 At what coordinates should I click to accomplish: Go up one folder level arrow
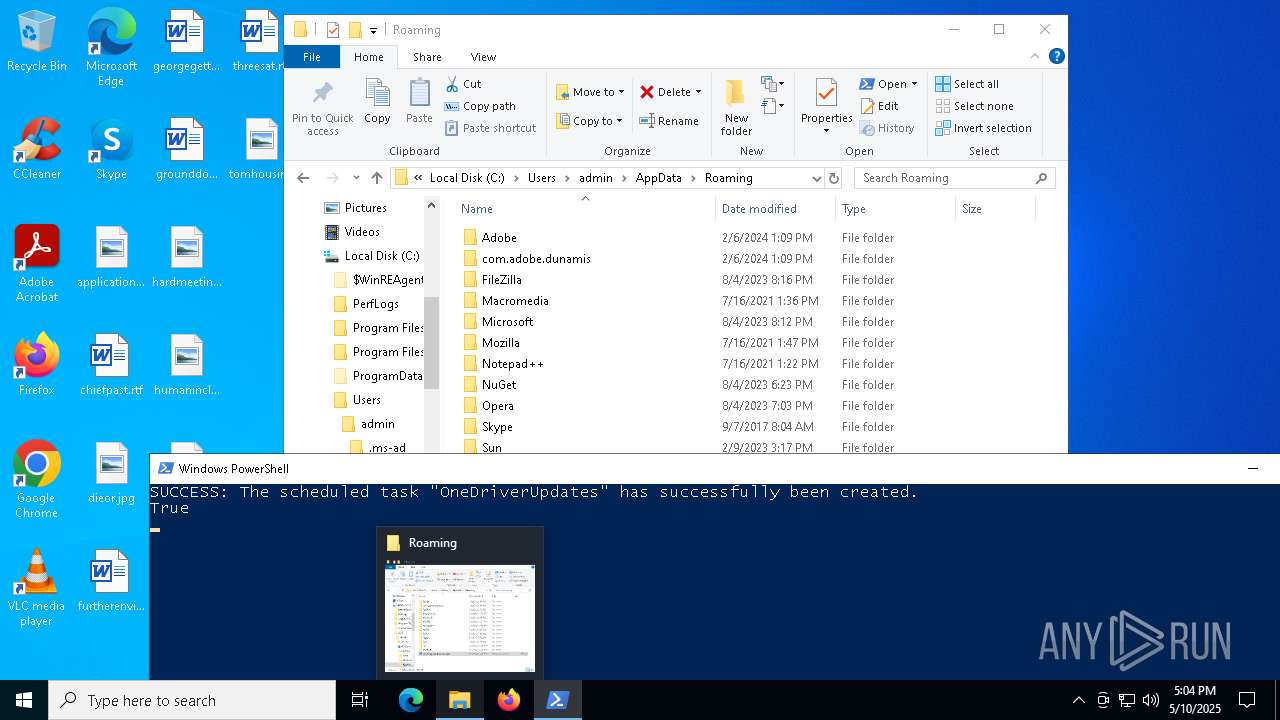(x=376, y=178)
